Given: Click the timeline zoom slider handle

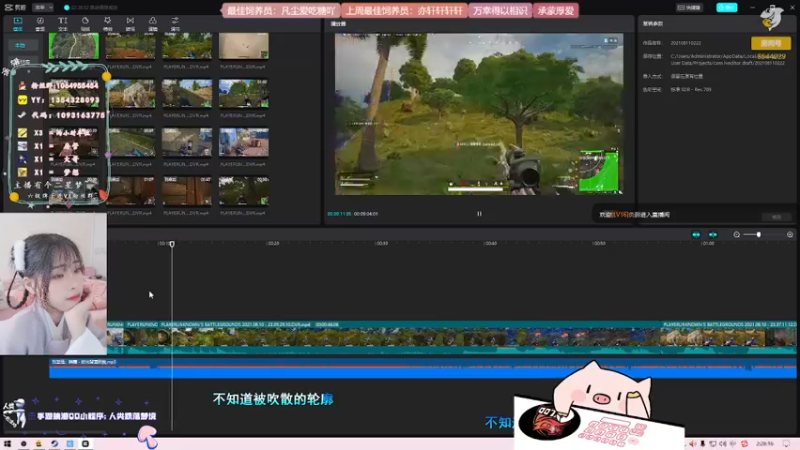Looking at the screenshot, I should 759,235.
